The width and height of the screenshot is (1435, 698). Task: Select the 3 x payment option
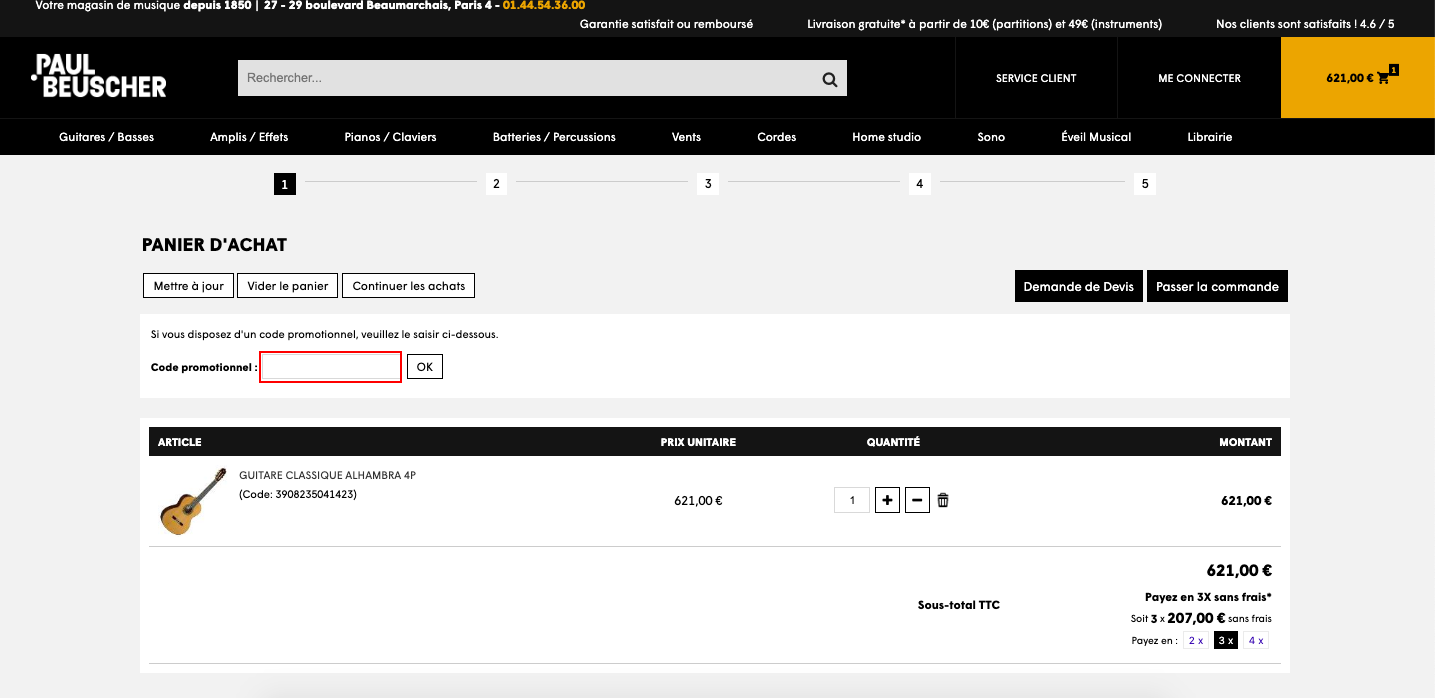pos(1226,641)
